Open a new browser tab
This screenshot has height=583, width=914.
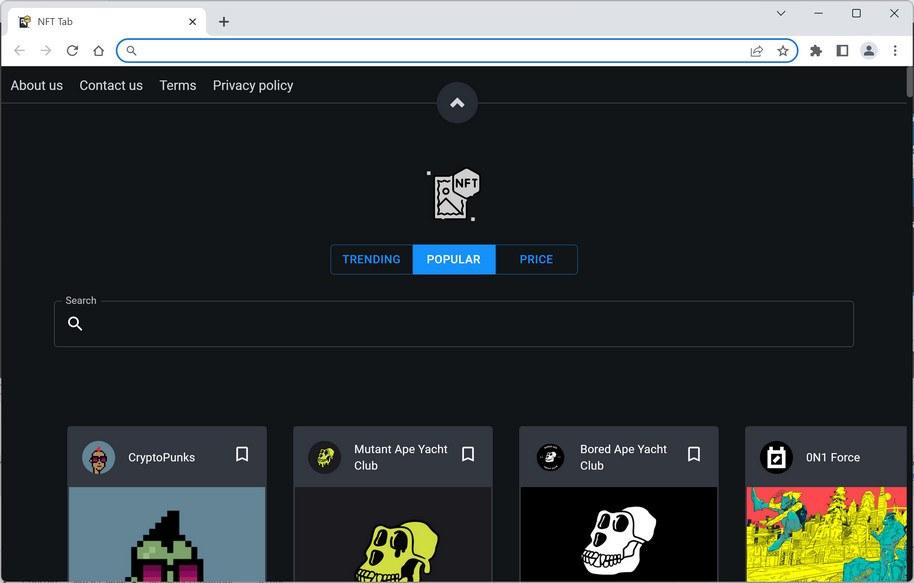point(224,22)
